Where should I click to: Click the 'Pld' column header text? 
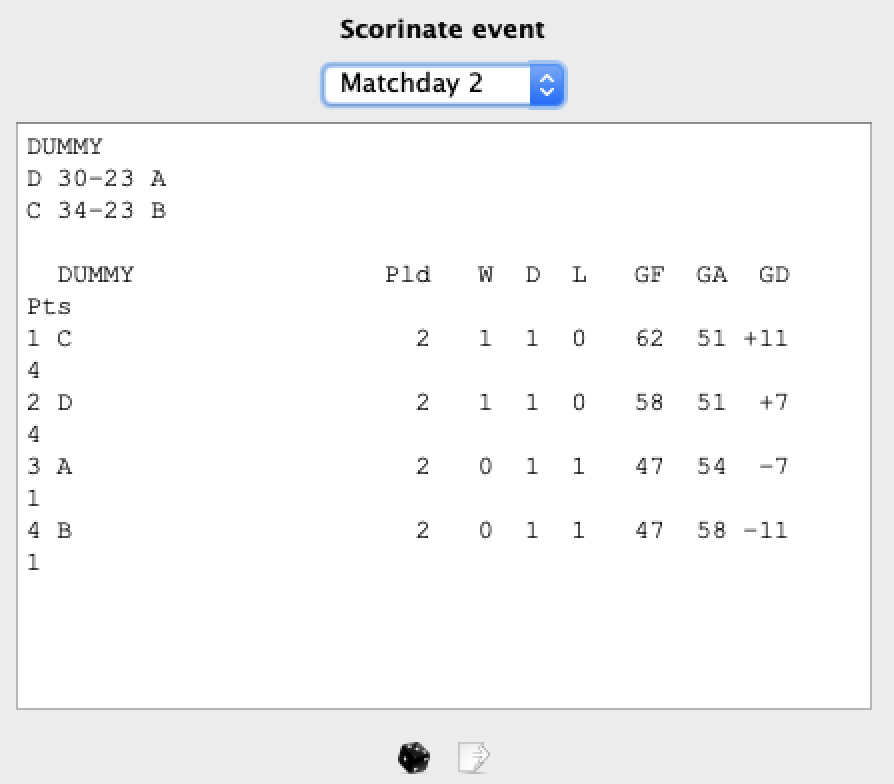(x=408, y=275)
